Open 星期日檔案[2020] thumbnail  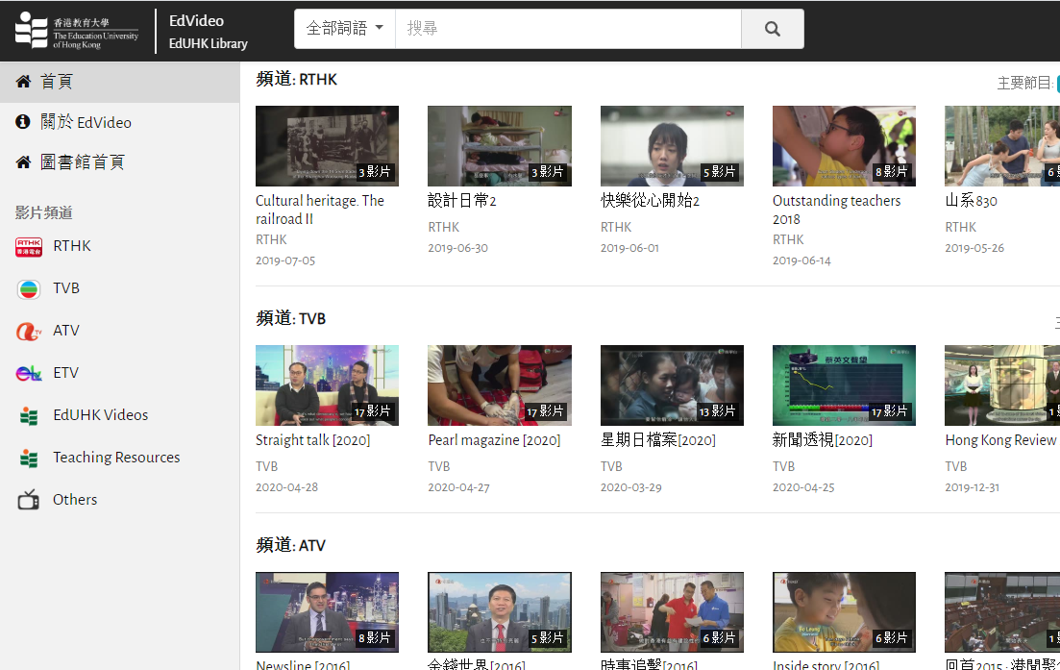(x=672, y=385)
